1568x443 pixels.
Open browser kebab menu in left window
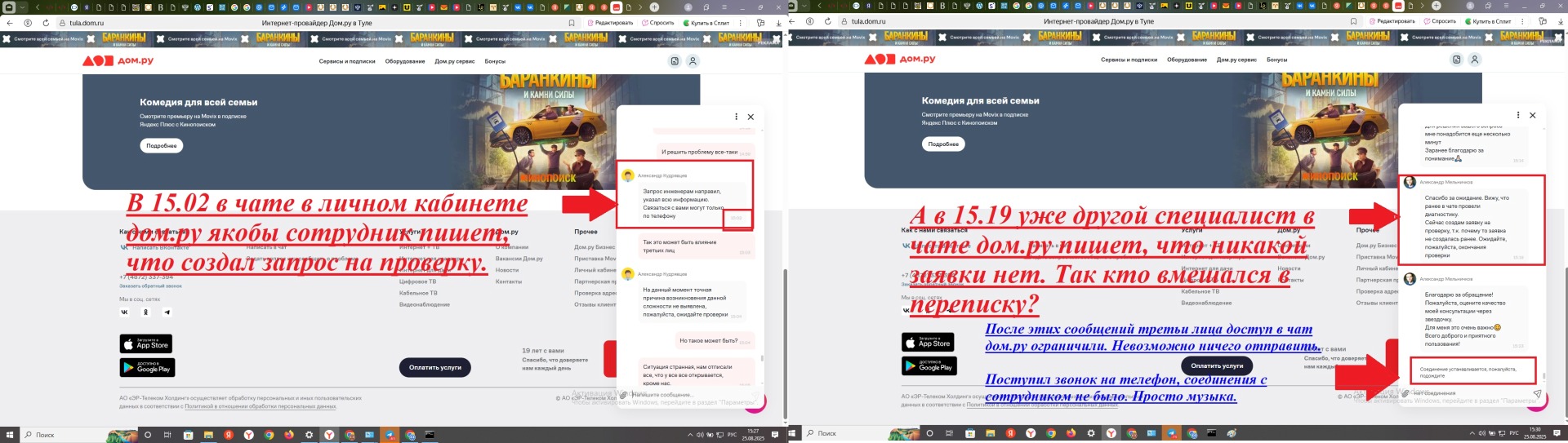(741, 23)
